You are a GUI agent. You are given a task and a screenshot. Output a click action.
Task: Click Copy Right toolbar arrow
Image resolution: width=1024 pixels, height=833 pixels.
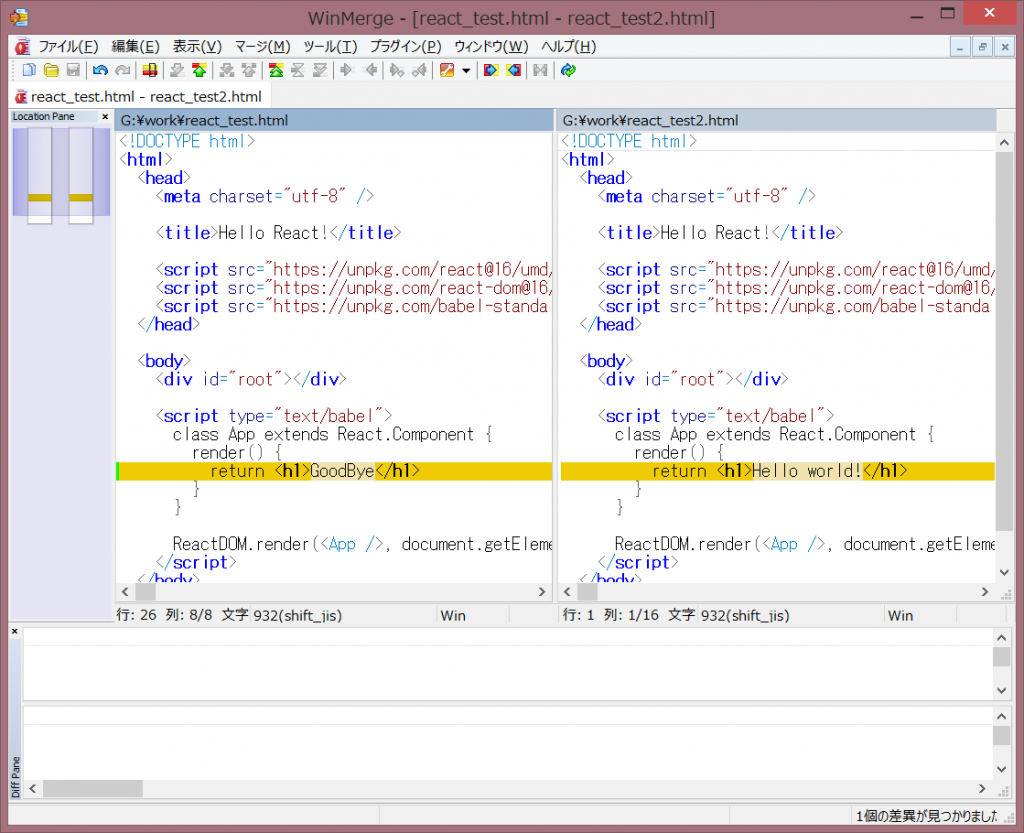(x=347, y=70)
